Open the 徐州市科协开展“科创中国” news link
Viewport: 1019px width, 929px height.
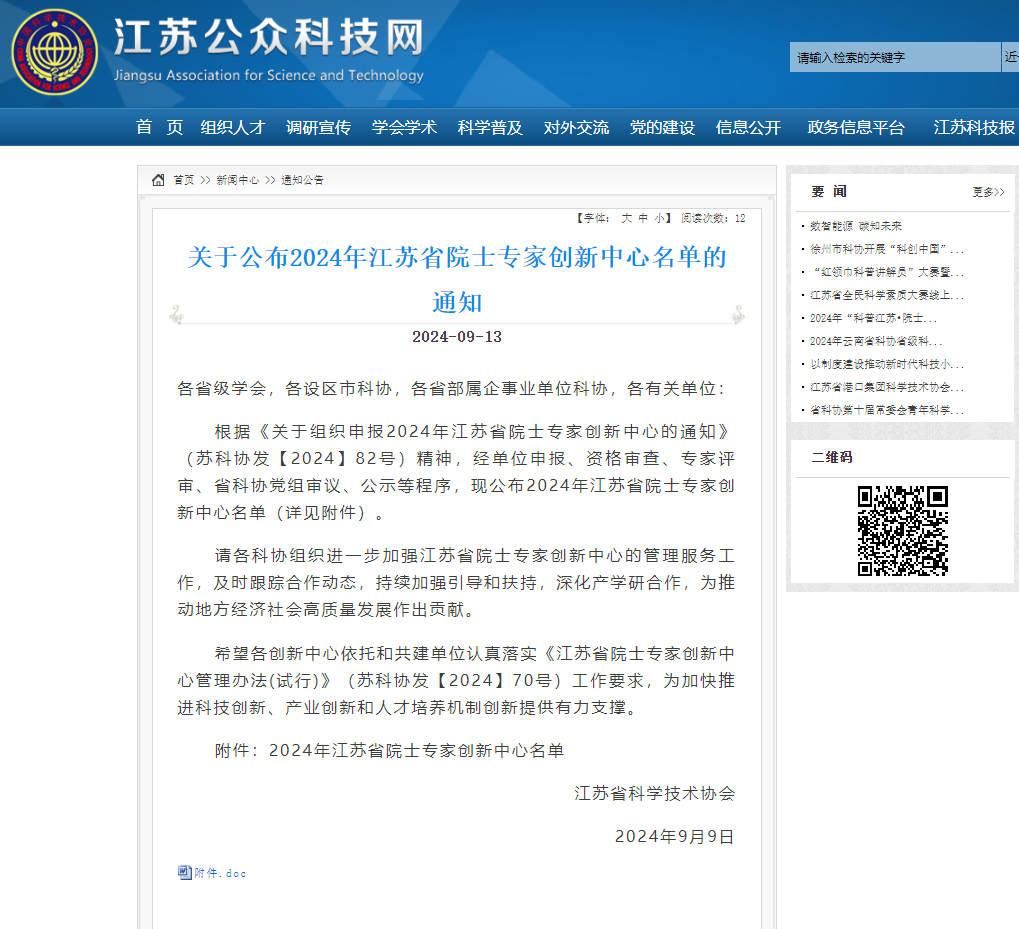click(886, 249)
